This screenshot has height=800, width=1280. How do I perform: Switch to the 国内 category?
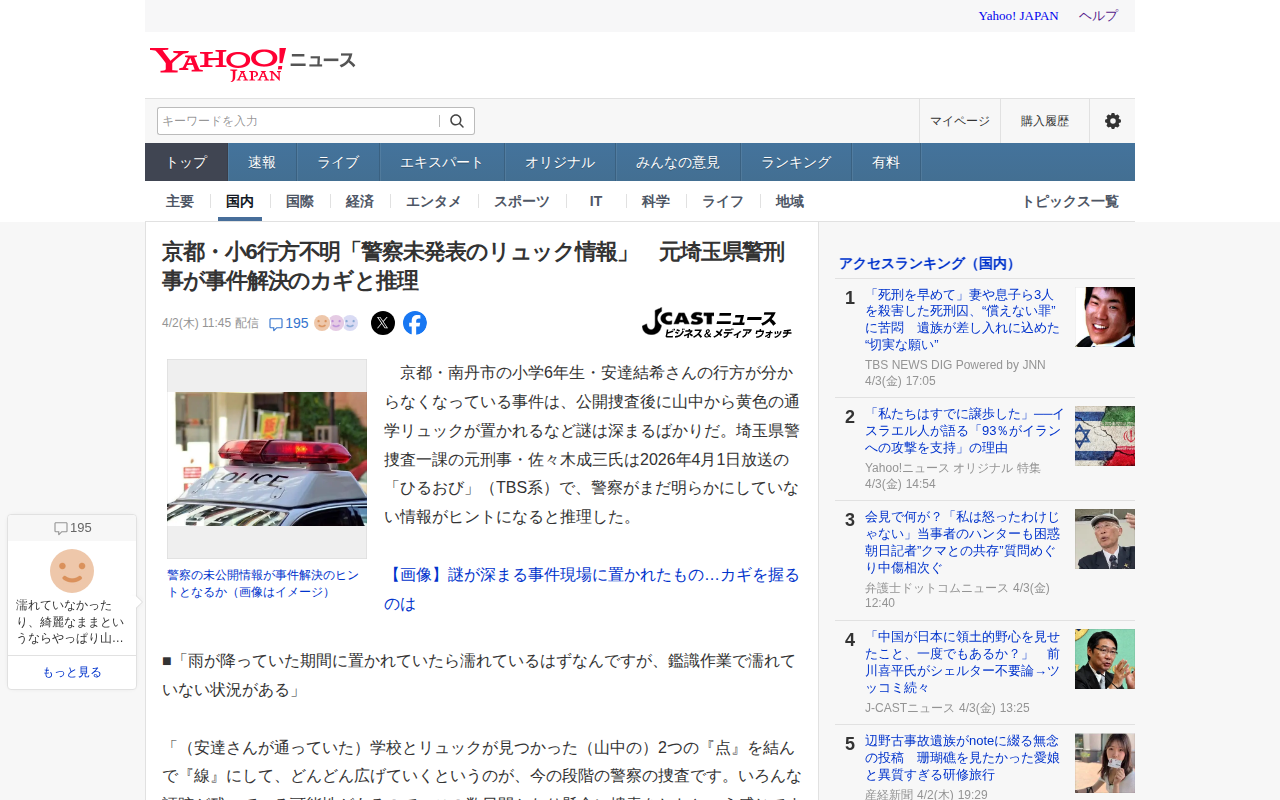(x=240, y=201)
